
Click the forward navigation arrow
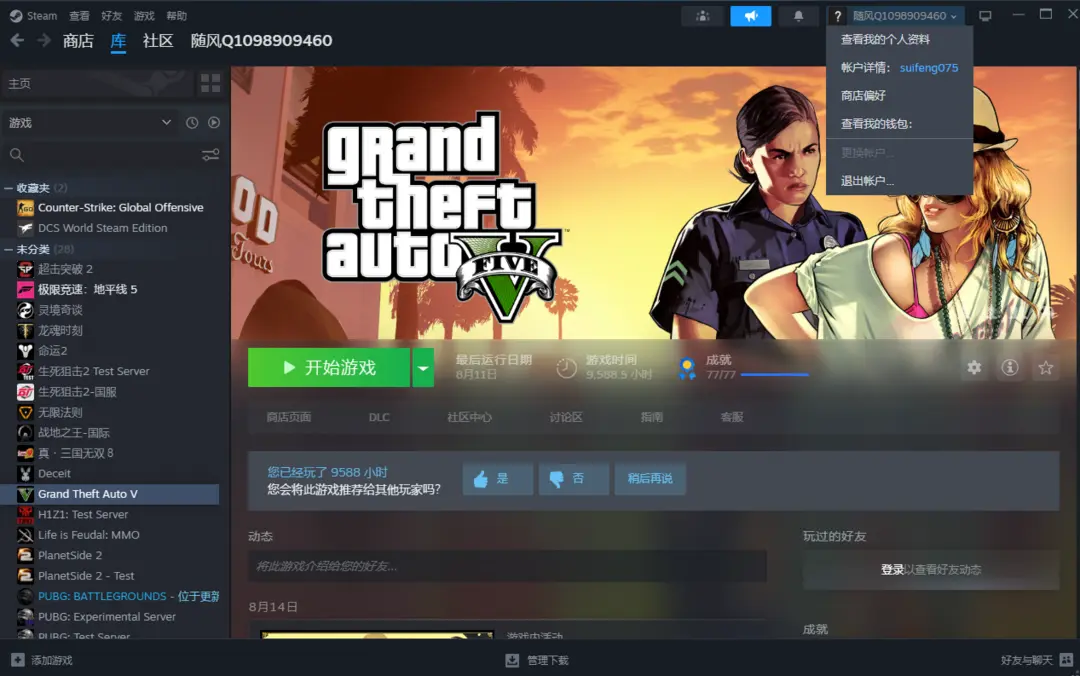point(43,41)
